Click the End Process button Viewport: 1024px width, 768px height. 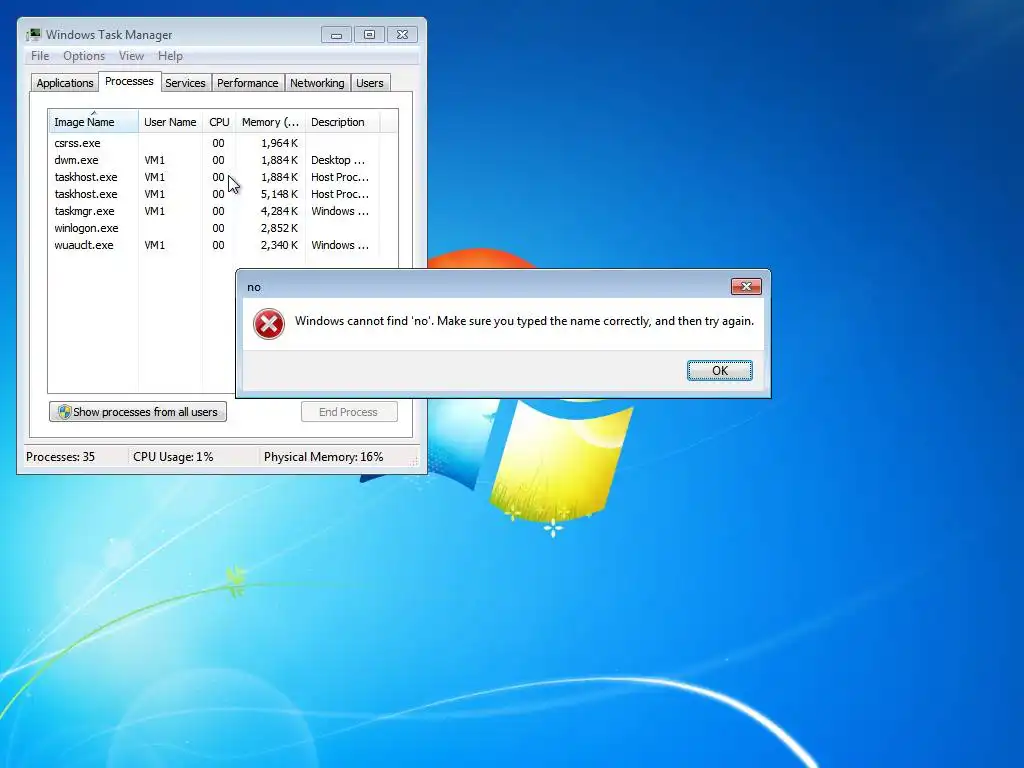pyautogui.click(x=349, y=412)
